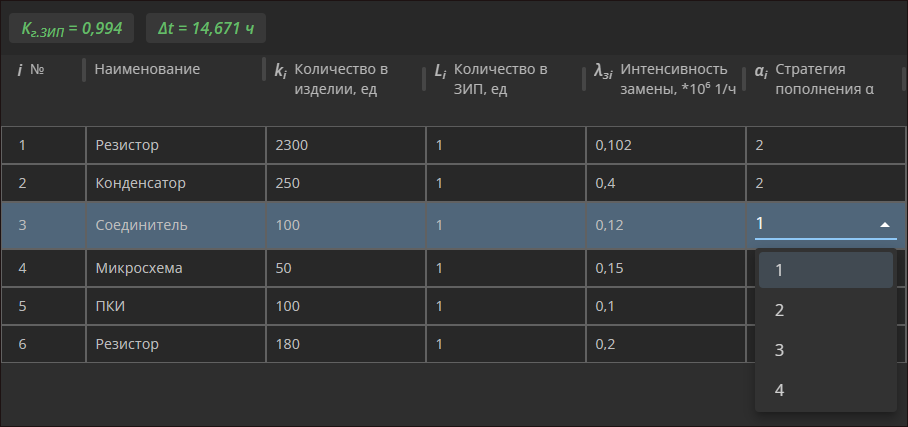Click ЗИП quantity 1 in Конденсатор row

click(x=506, y=183)
